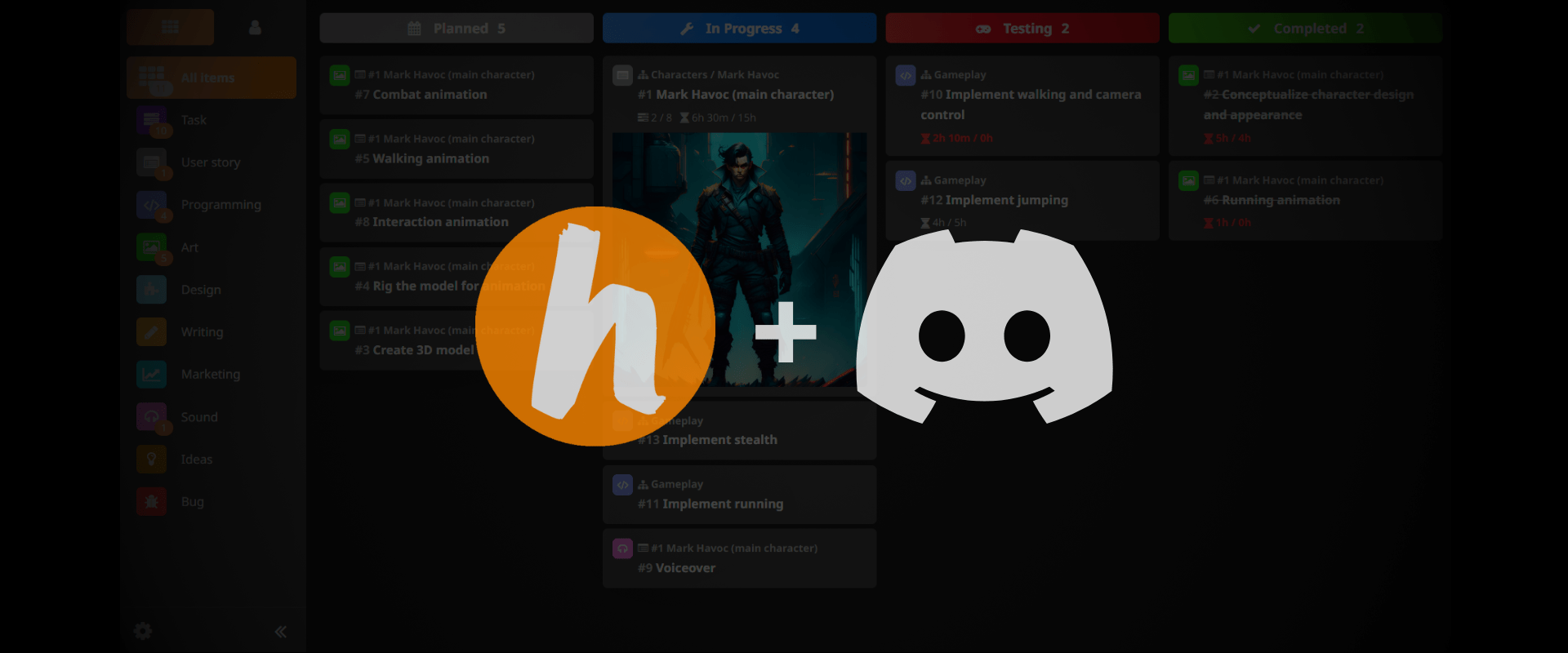Open the user profile icon tab
The image size is (1568, 653).
click(x=255, y=28)
